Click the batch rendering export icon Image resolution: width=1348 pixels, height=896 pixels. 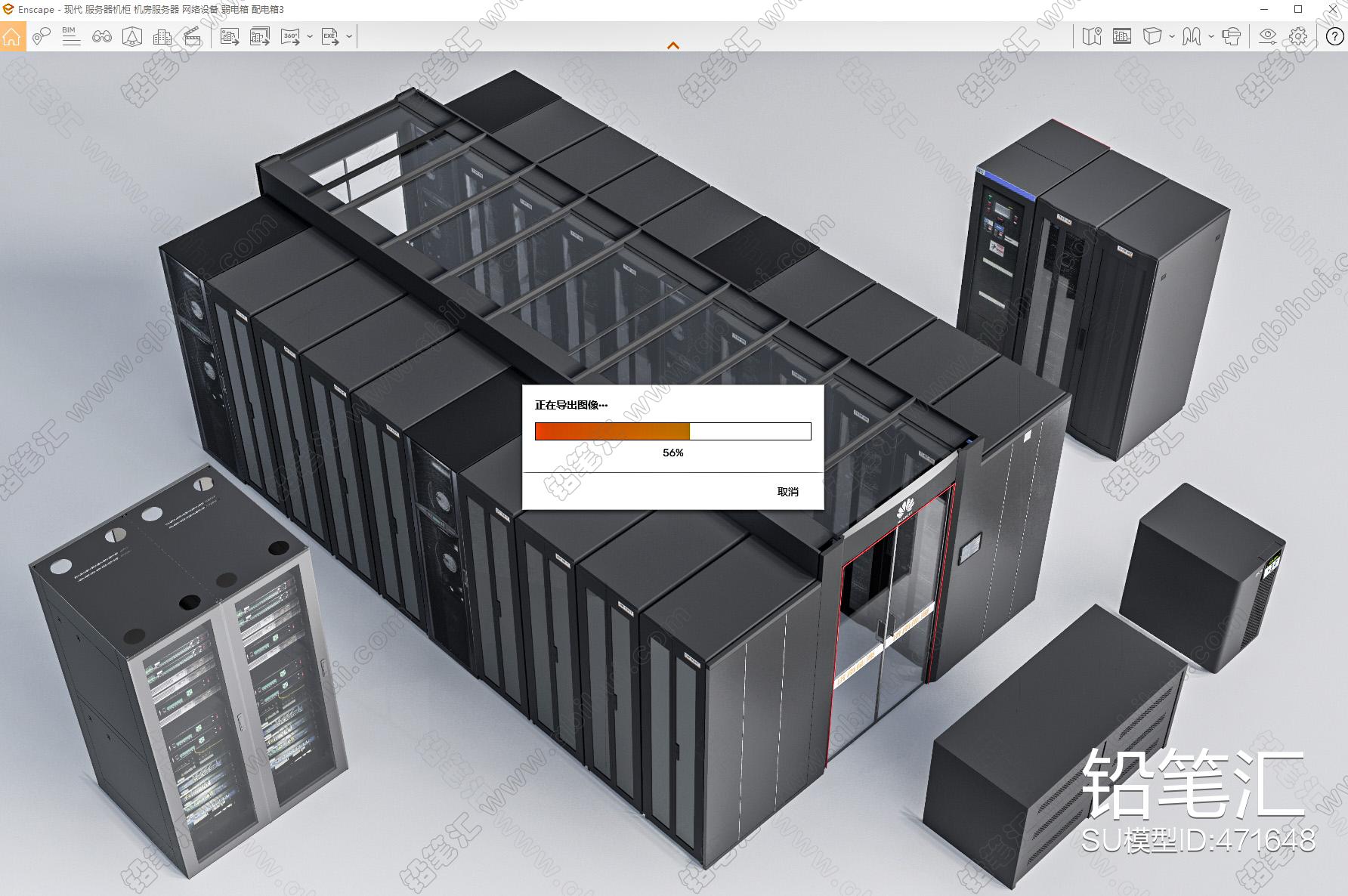point(260,36)
